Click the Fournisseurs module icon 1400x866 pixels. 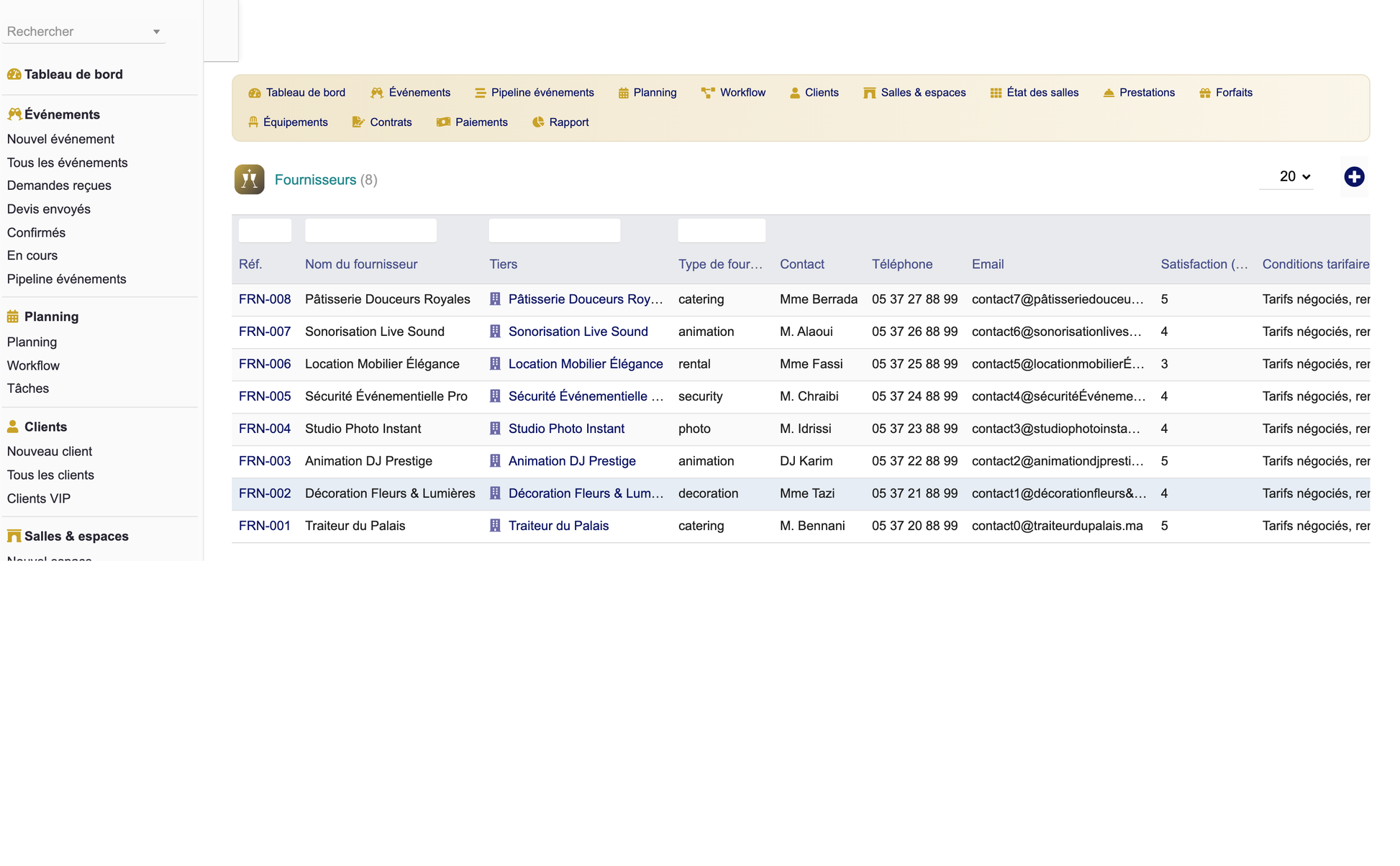coord(249,180)
